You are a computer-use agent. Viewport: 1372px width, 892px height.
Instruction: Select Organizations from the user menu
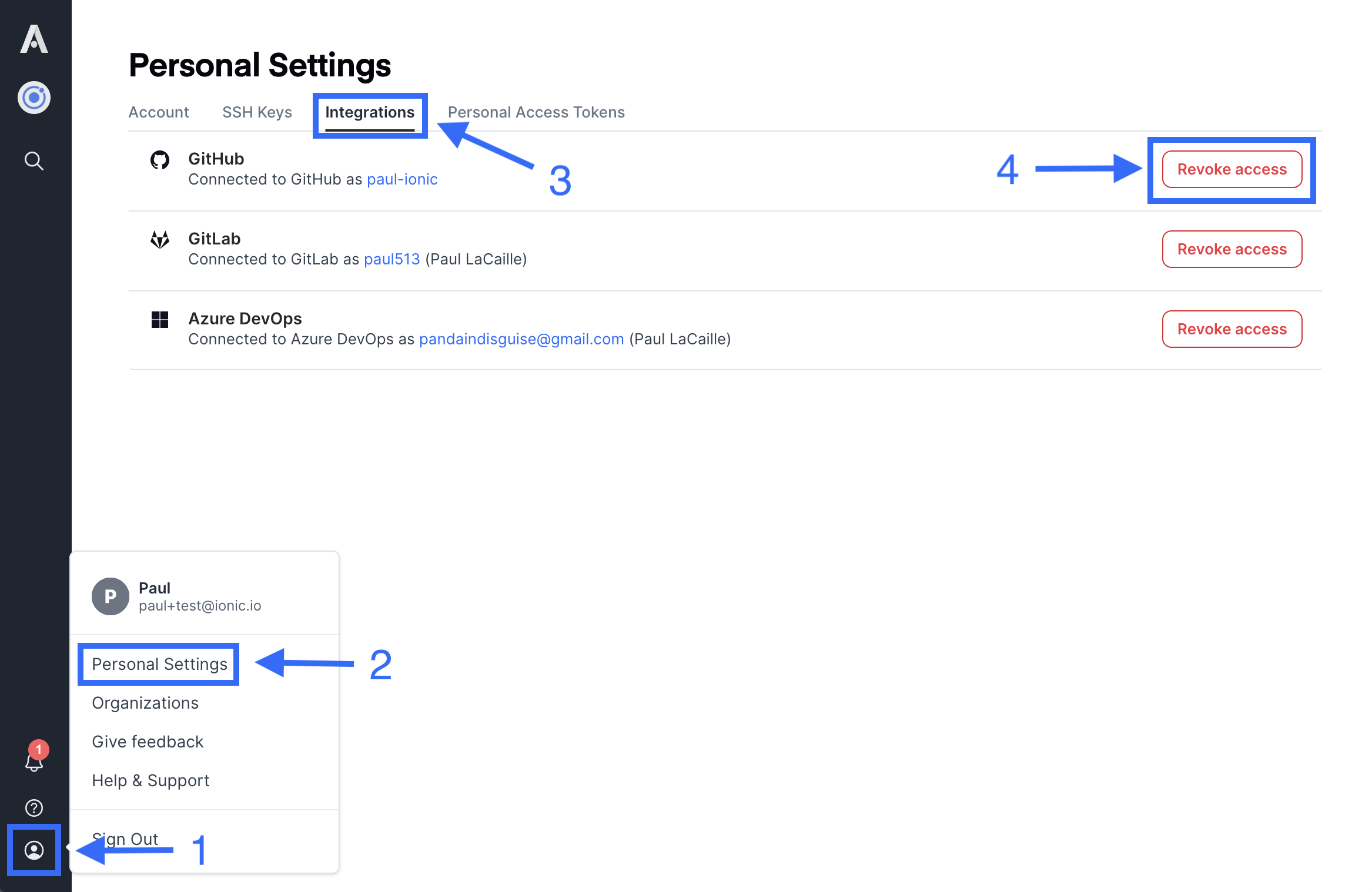click(x=145, y=703)
